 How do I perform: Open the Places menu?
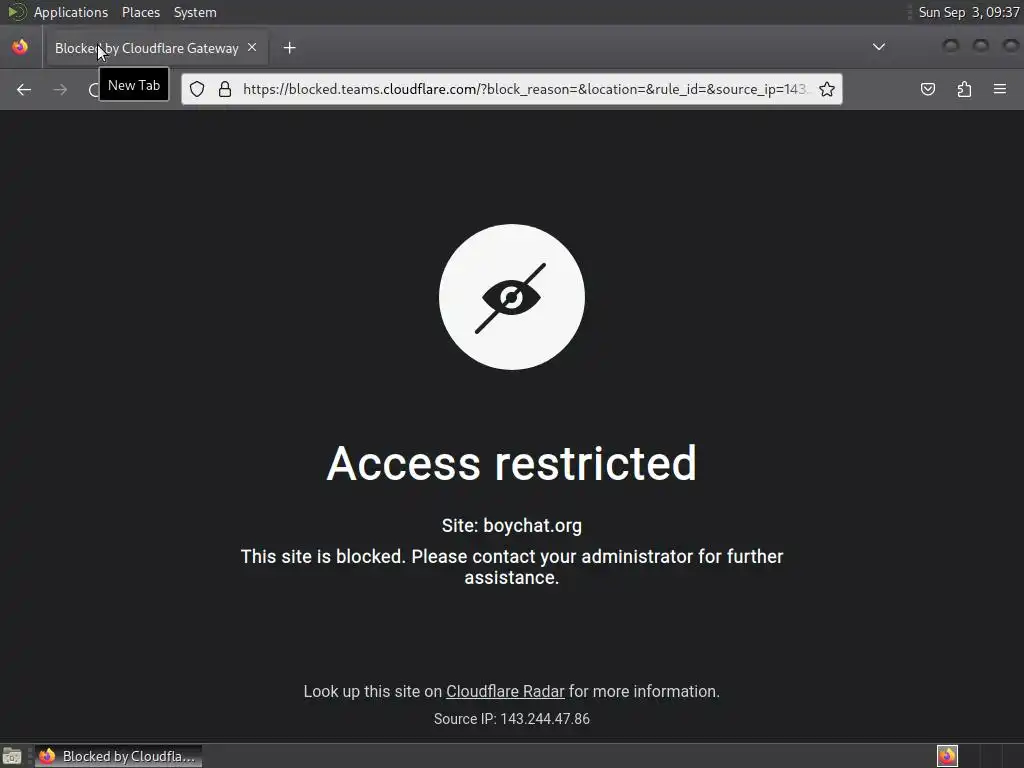pos(140,12)
